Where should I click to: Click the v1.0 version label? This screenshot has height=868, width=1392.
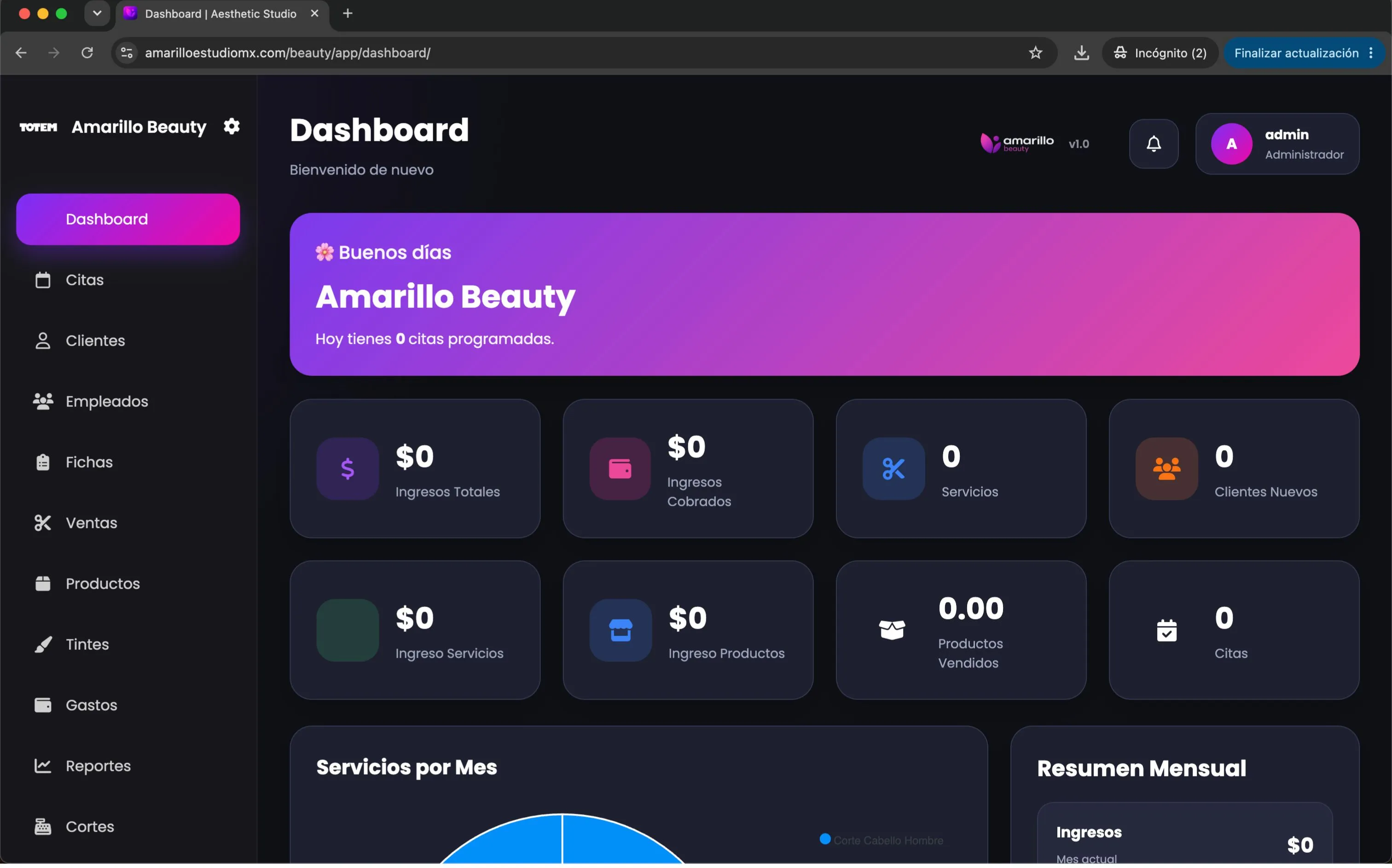tap(1079, 144)
